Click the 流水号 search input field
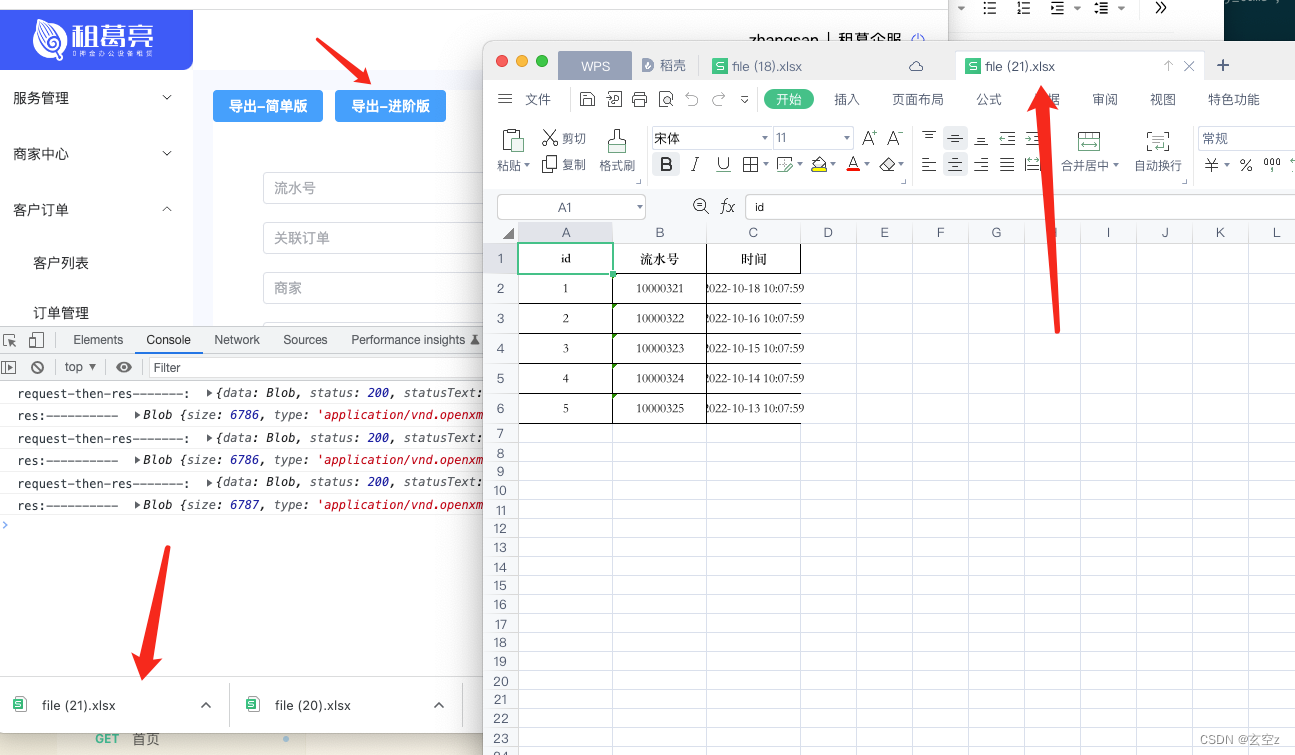 click(x=373, y=188)
